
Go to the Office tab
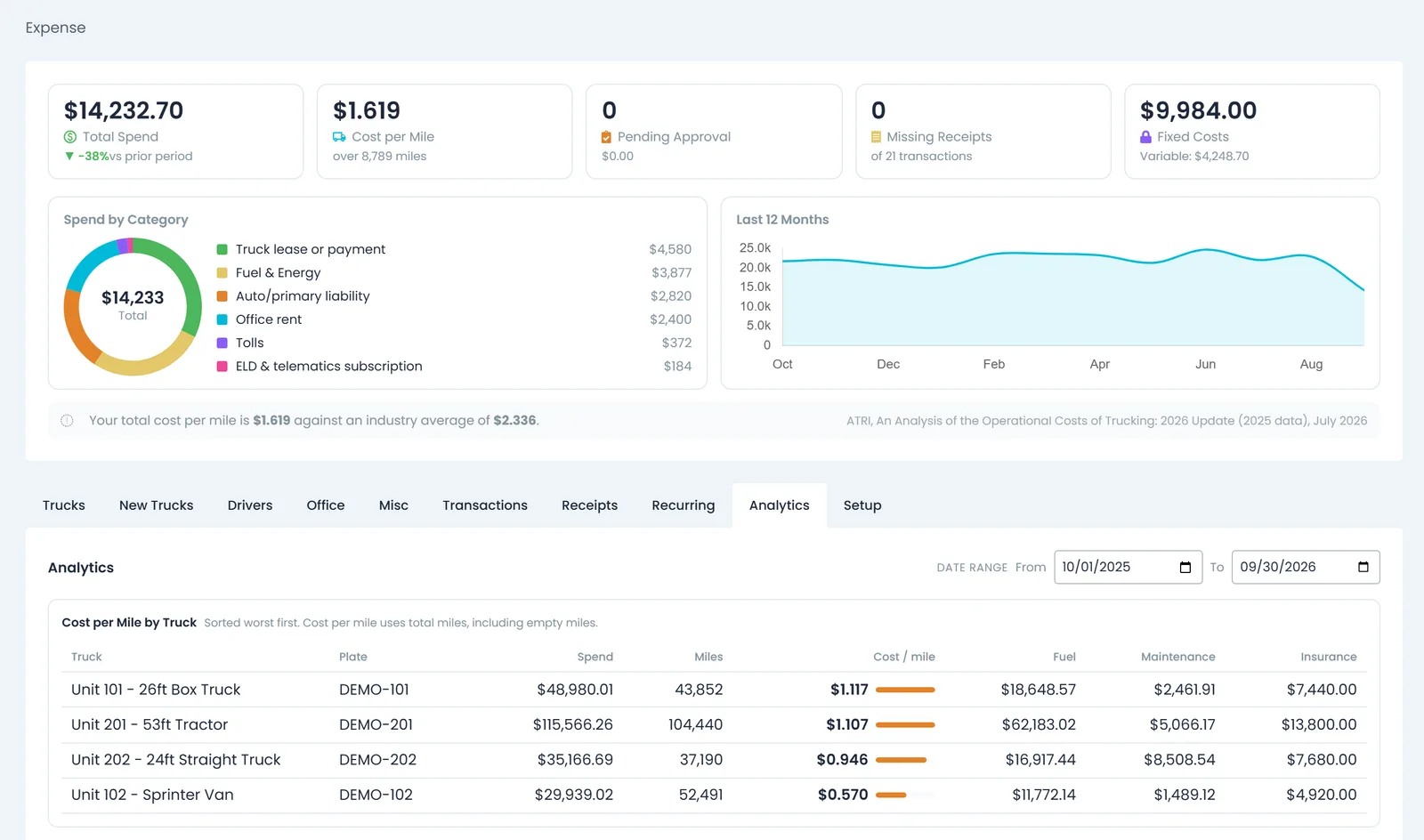[x=326, y=505]
